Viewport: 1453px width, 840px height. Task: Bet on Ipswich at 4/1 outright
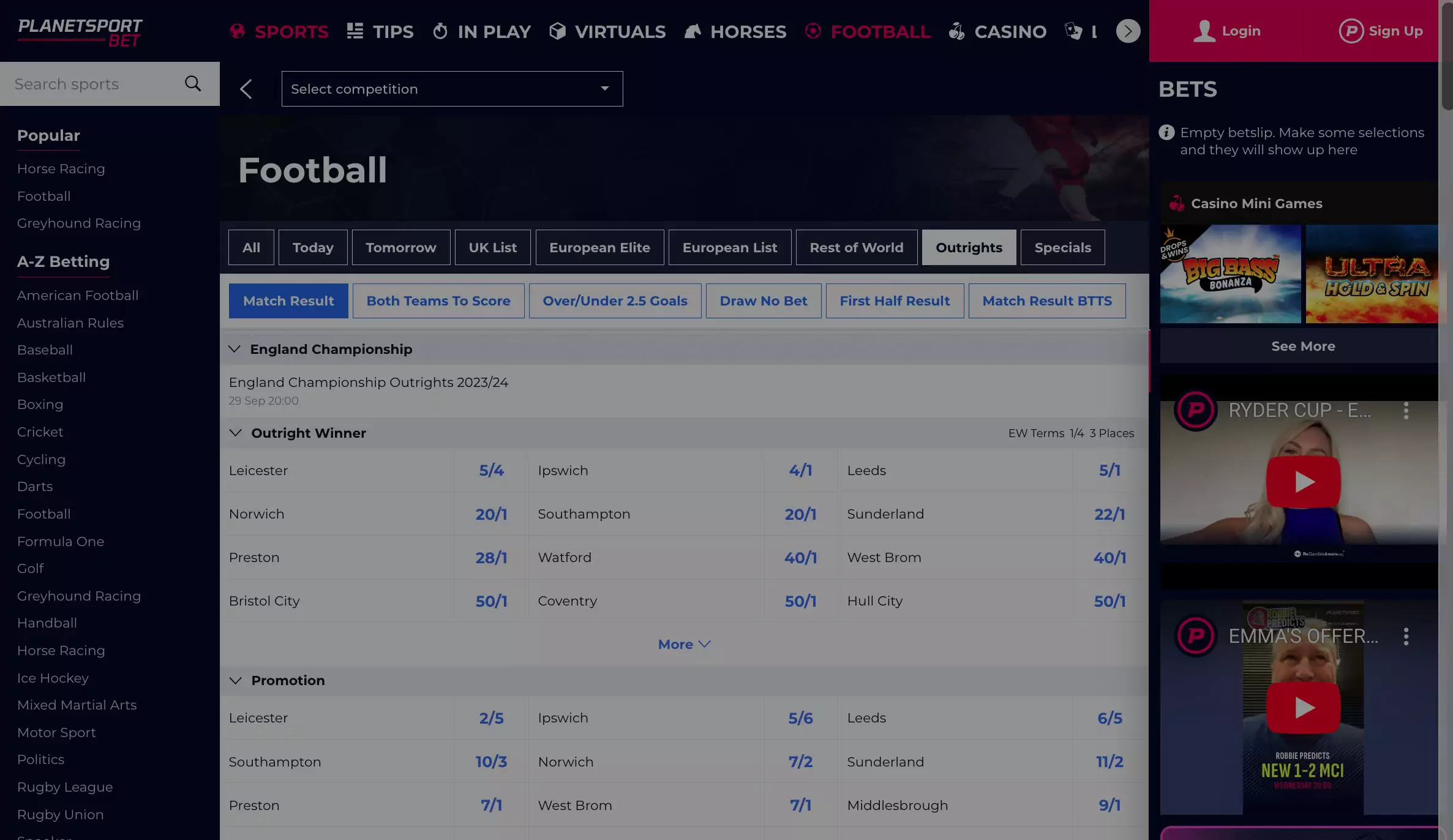800,470
